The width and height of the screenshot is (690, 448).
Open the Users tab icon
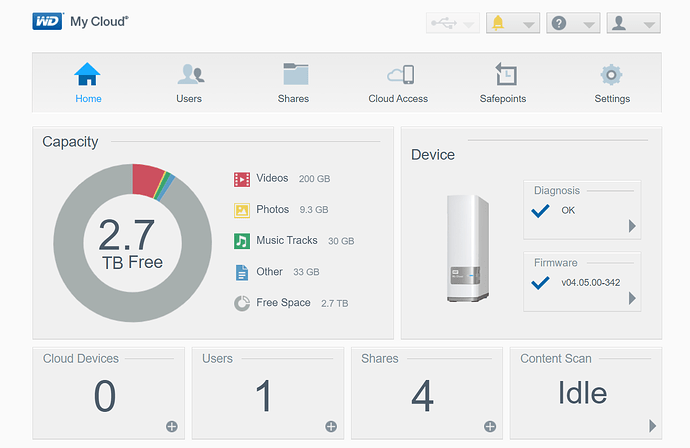pos(191,74)
